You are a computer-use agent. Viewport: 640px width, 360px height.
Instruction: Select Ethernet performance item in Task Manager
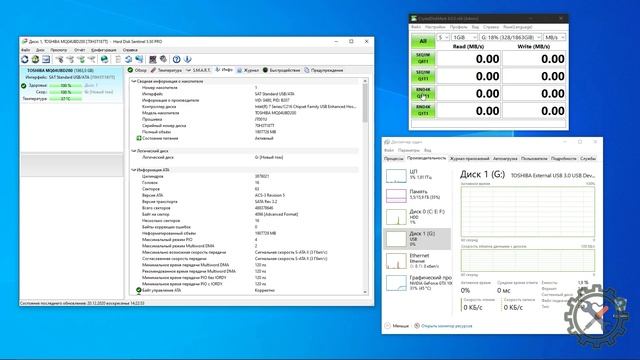coord(418,260)
